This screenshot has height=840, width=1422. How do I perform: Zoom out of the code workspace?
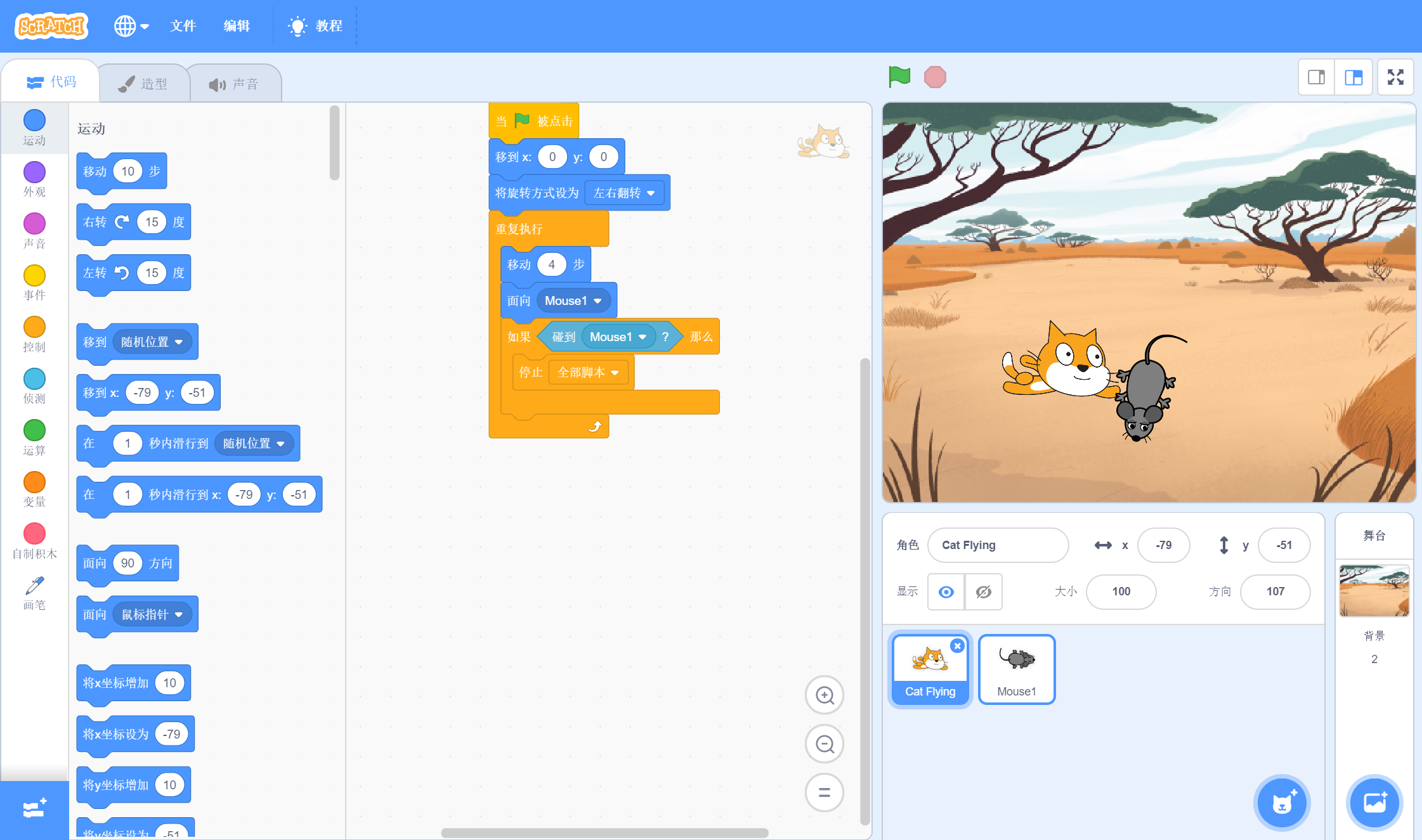[x=824, y=744]
